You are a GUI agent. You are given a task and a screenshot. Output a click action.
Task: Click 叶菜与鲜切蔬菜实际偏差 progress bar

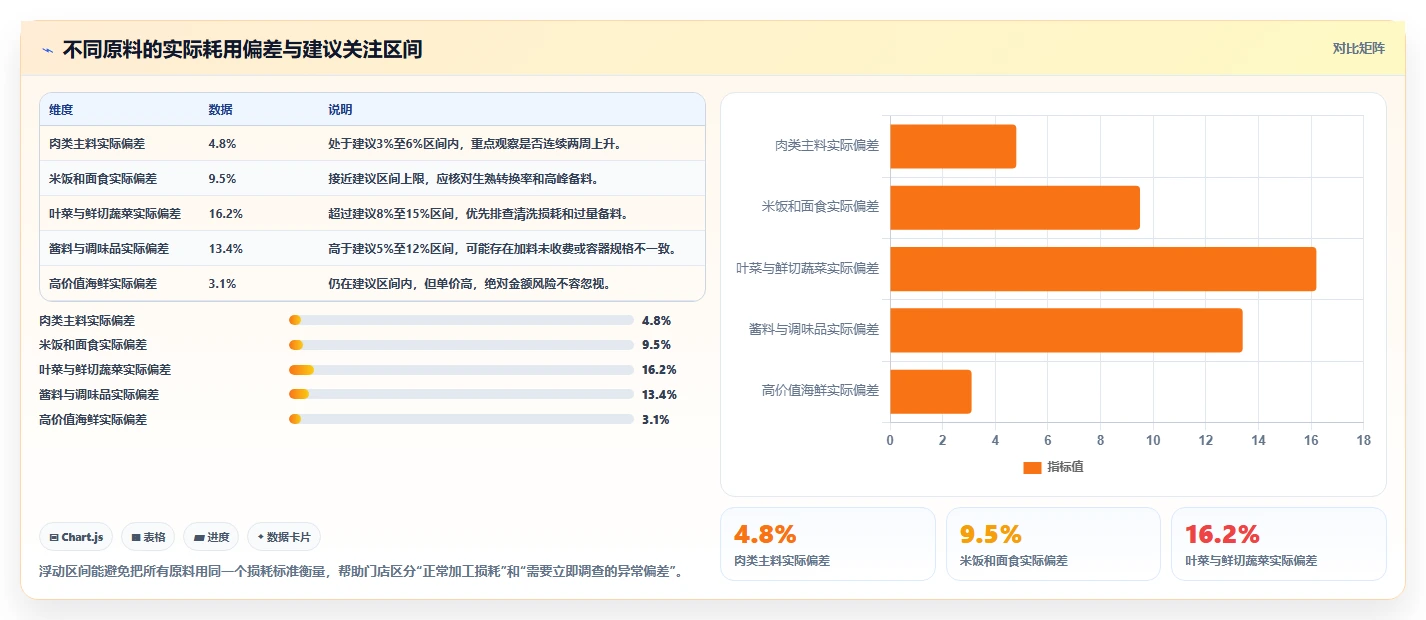461,370
